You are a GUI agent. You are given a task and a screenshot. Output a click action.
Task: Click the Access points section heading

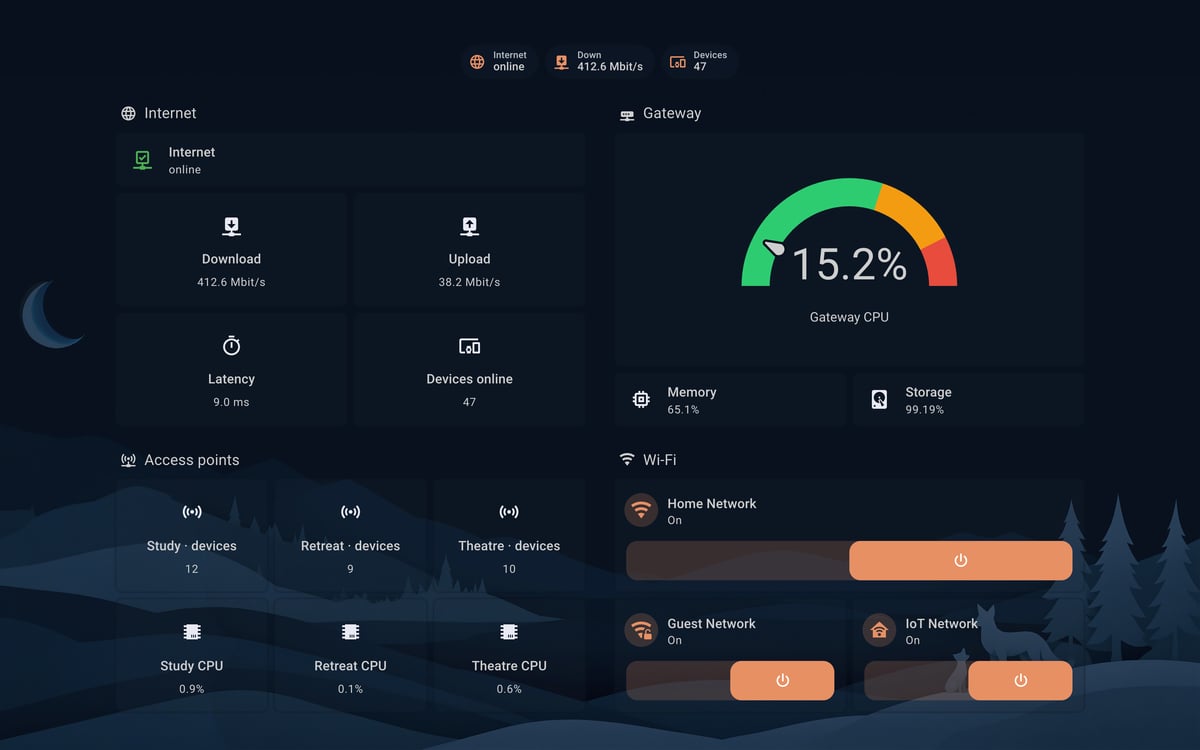coord(192,460)
